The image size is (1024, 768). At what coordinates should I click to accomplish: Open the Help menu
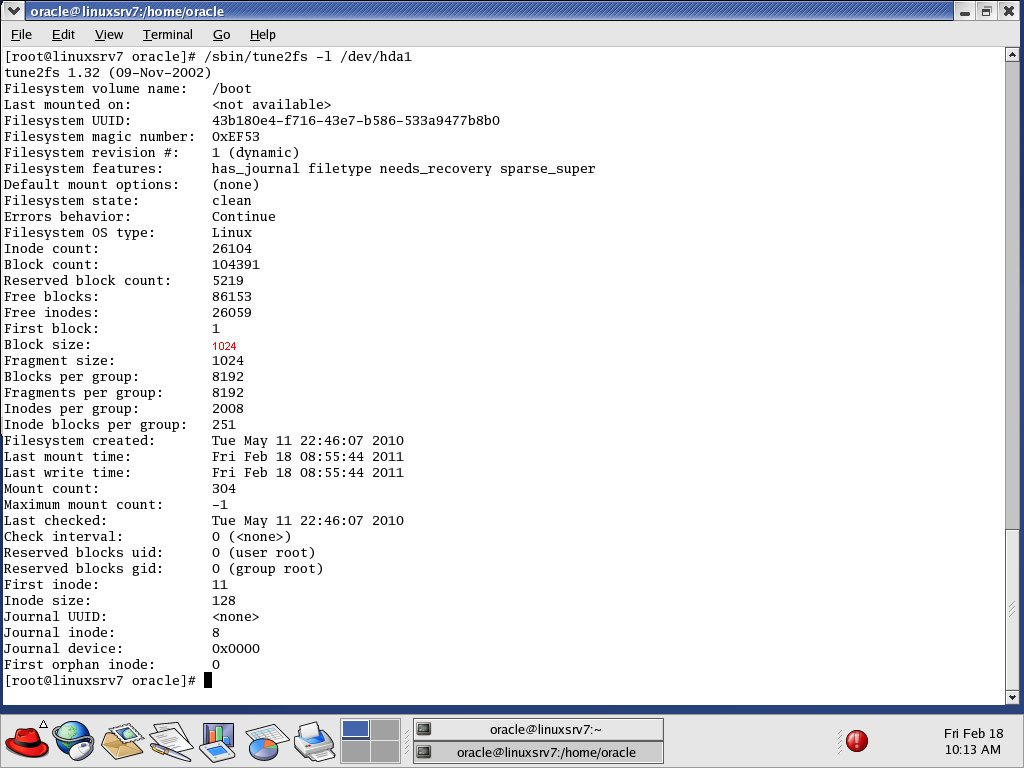tap(263, 34)
